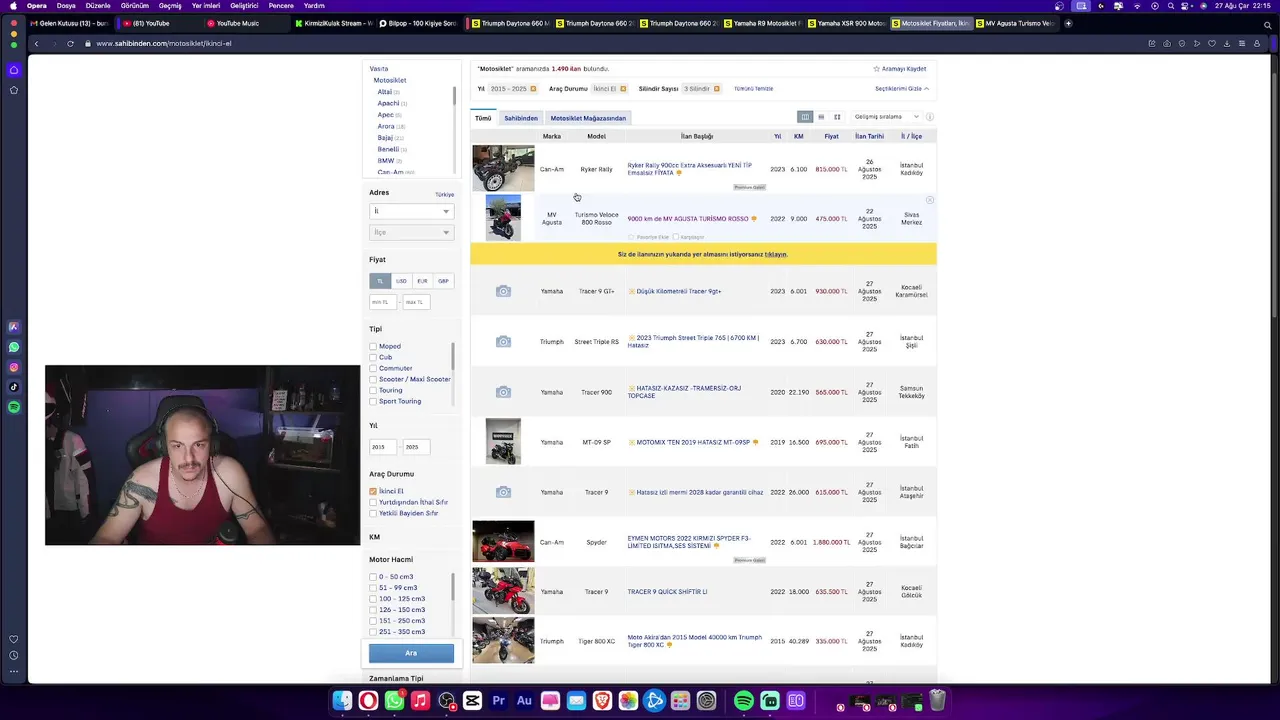1280x720 pixels.
Task: Open the İl province dropdown
Action: coord(411,211)
